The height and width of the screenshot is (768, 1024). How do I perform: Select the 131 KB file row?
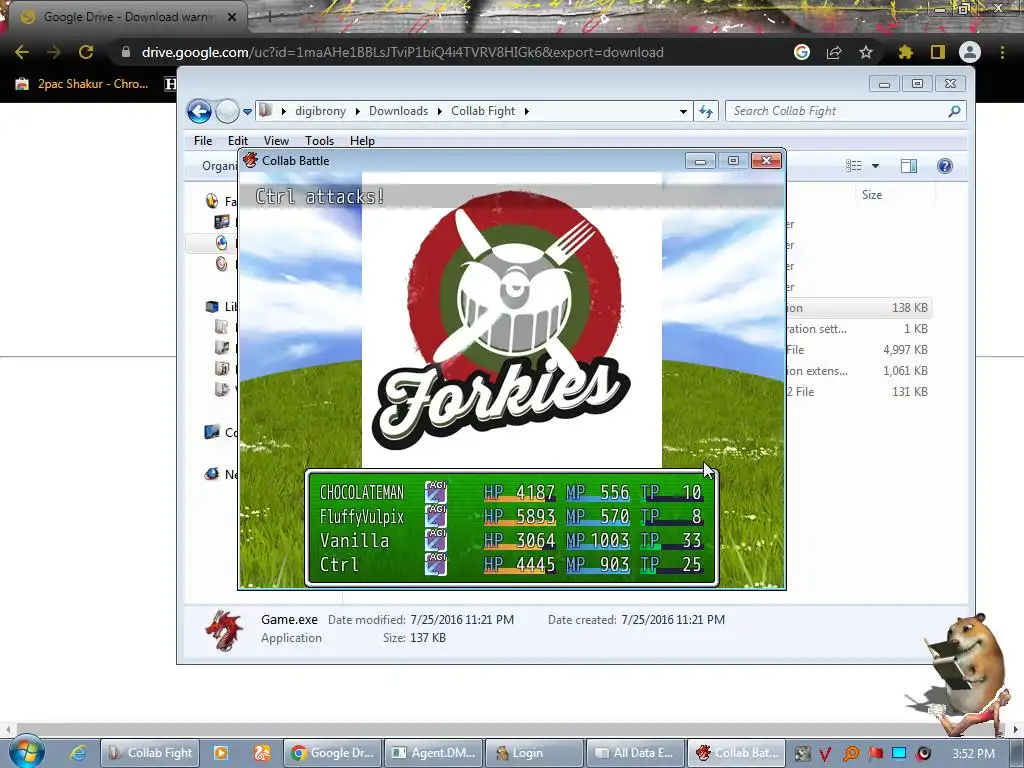pos(857,391)
